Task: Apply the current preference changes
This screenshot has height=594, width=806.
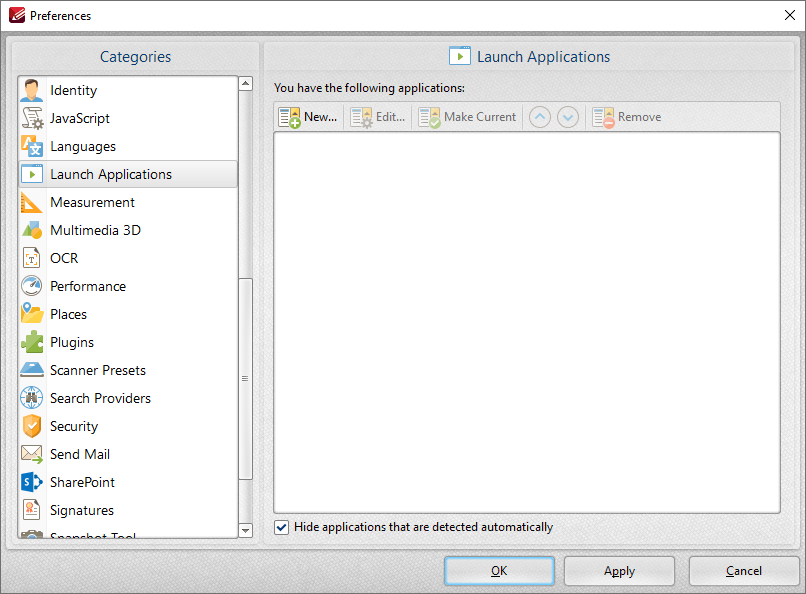Action: [619, 571]
